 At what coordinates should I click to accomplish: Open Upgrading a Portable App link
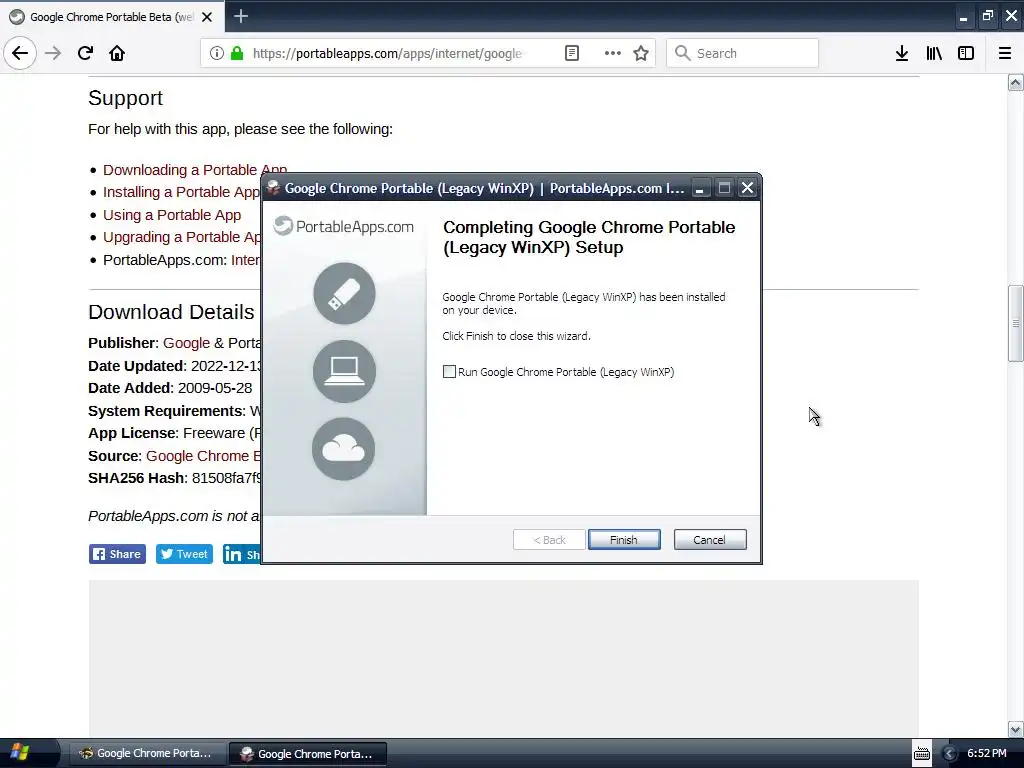click(182, 237)
